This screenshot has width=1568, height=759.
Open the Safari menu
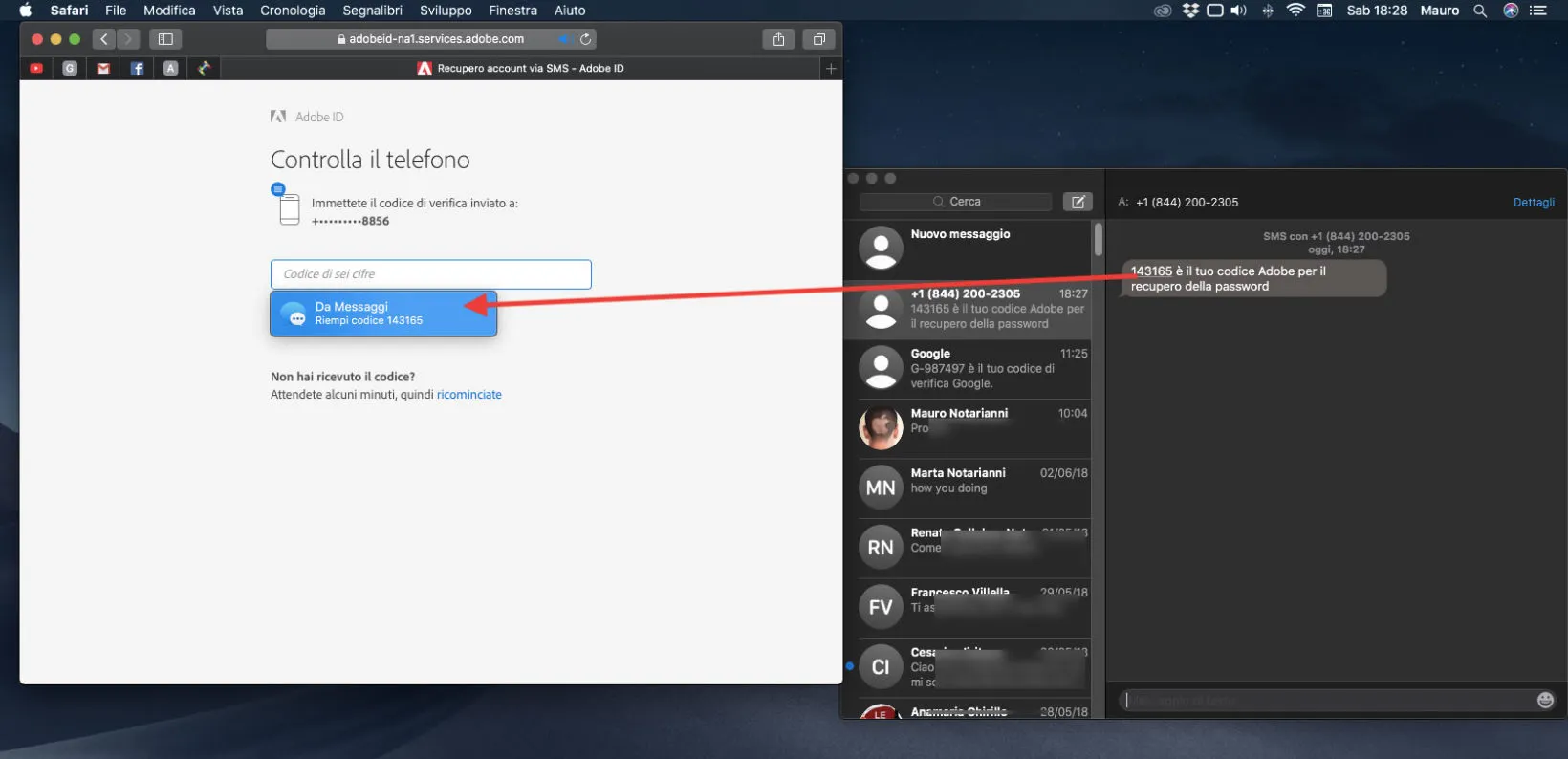pos(70,11)
